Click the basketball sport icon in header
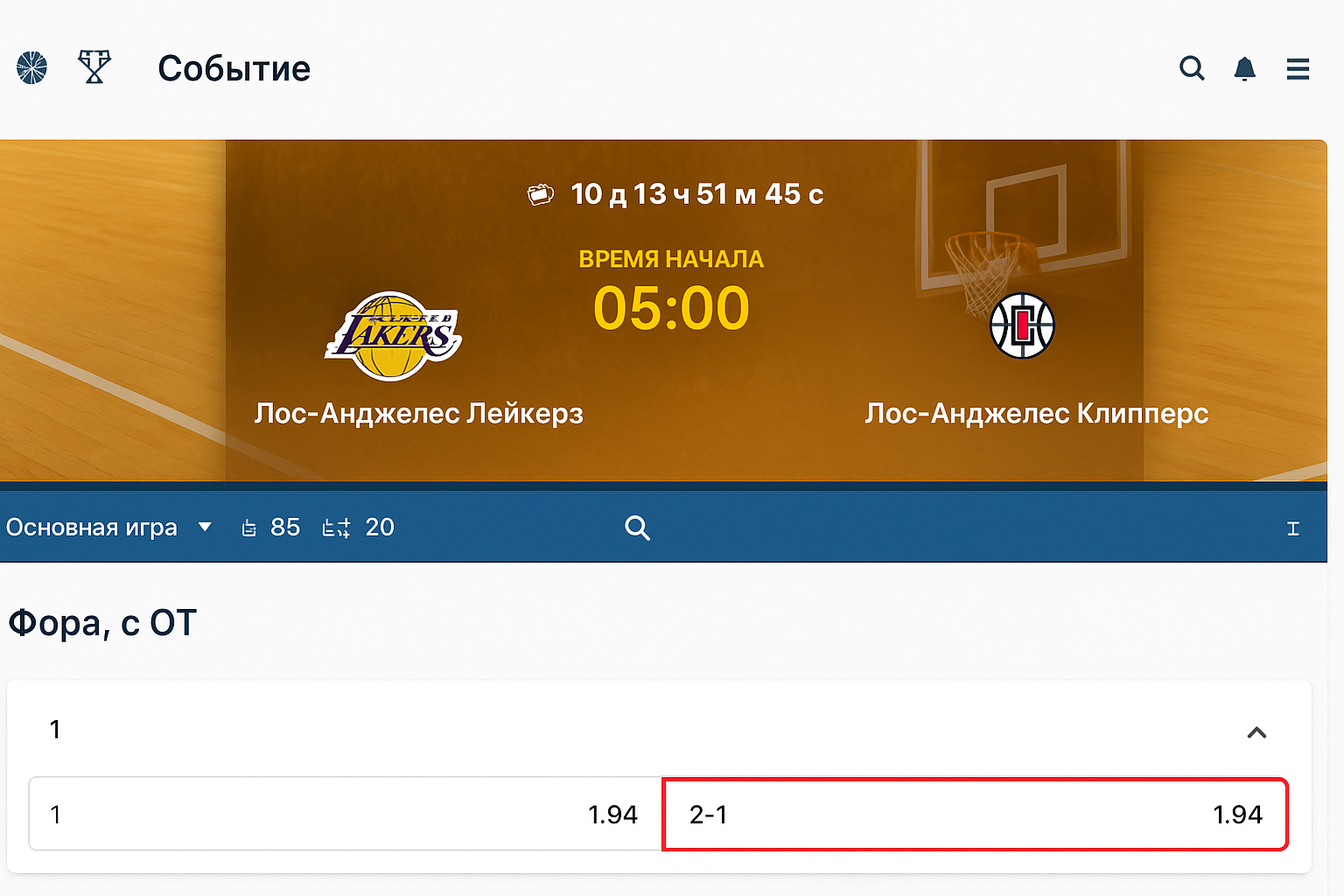1344x896 pixels. pos(32,67)
